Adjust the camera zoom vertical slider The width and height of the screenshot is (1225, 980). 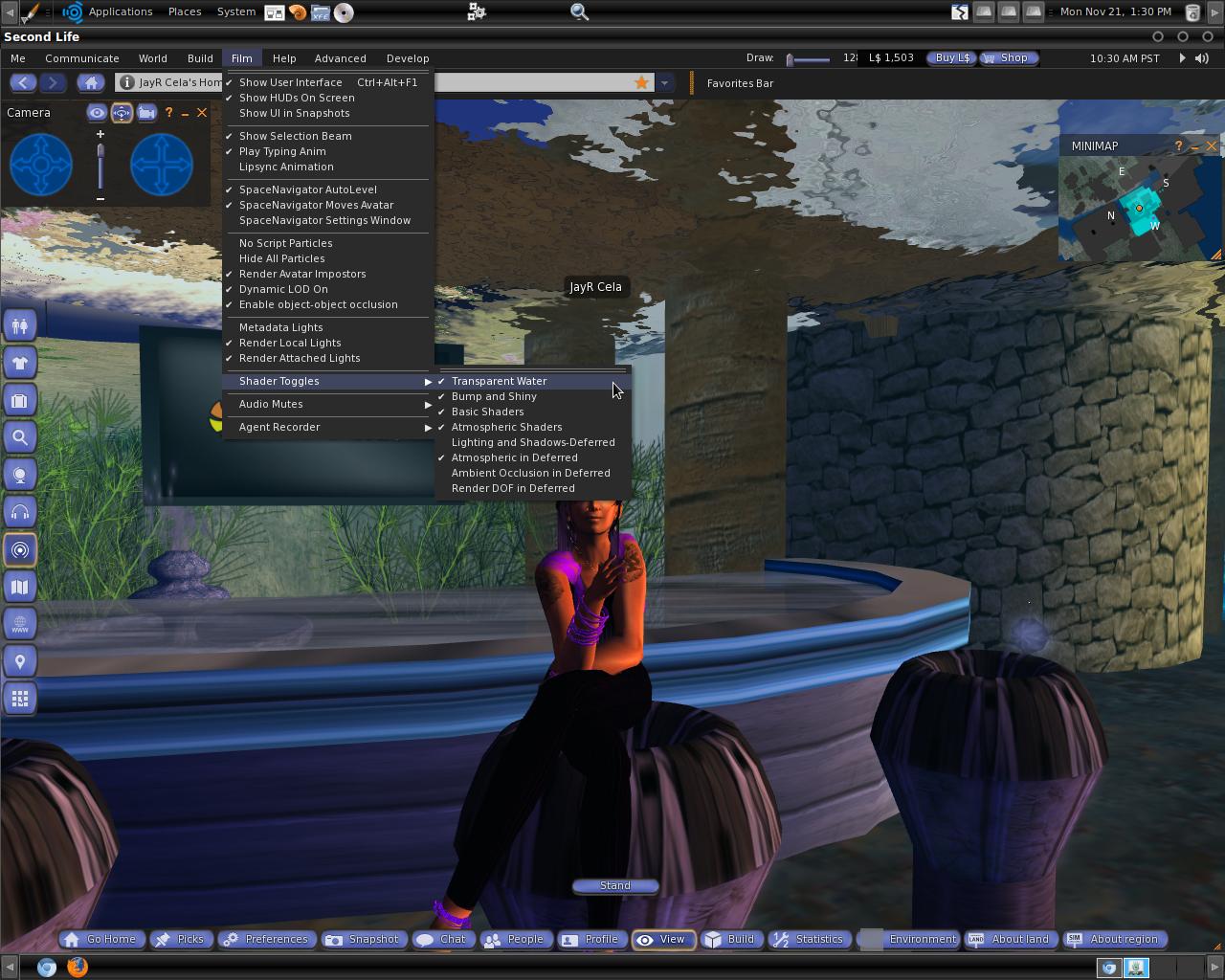point(100,167)
